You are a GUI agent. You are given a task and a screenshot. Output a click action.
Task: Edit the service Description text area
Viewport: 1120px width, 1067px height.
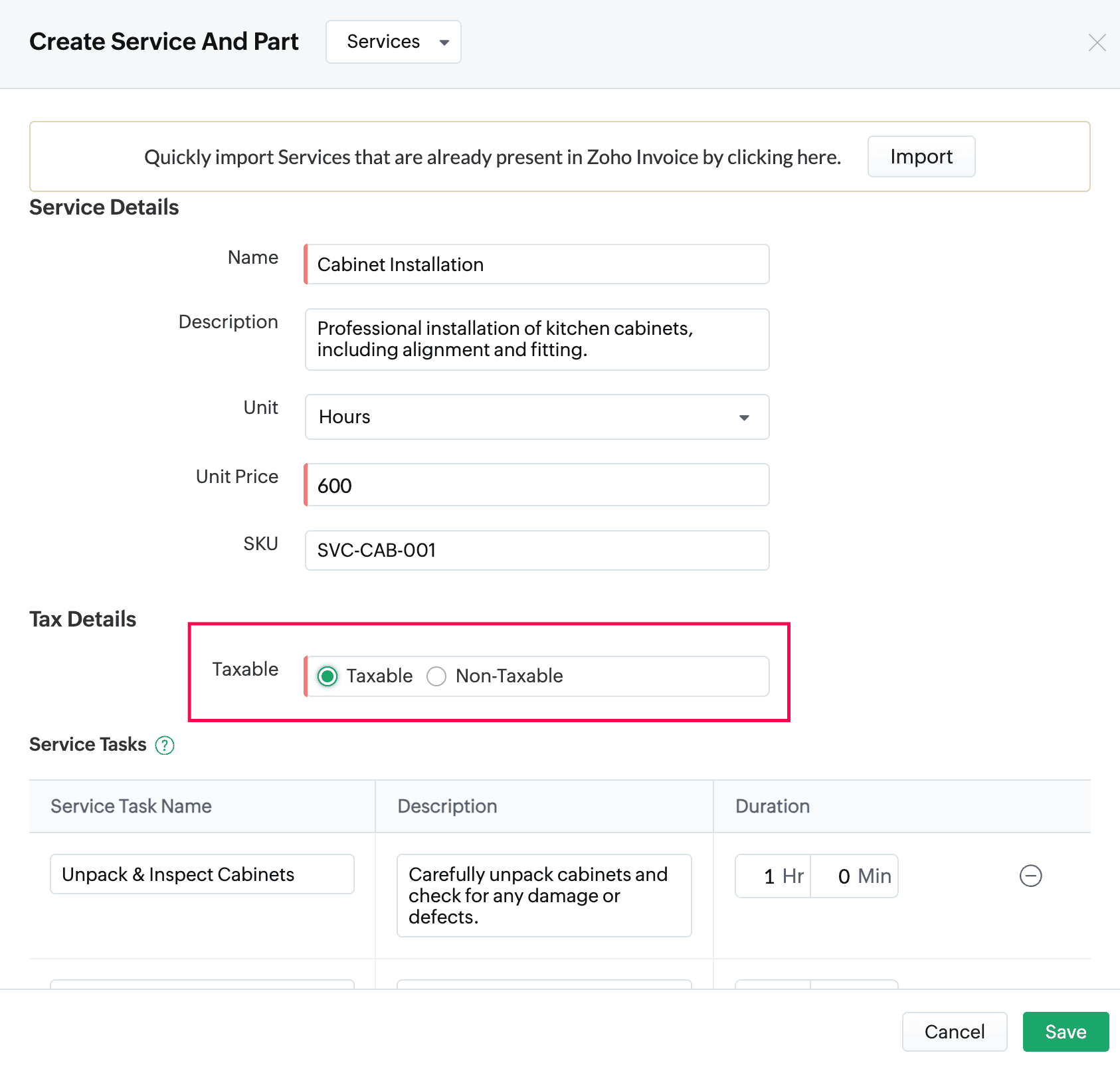tap(537, 339)
